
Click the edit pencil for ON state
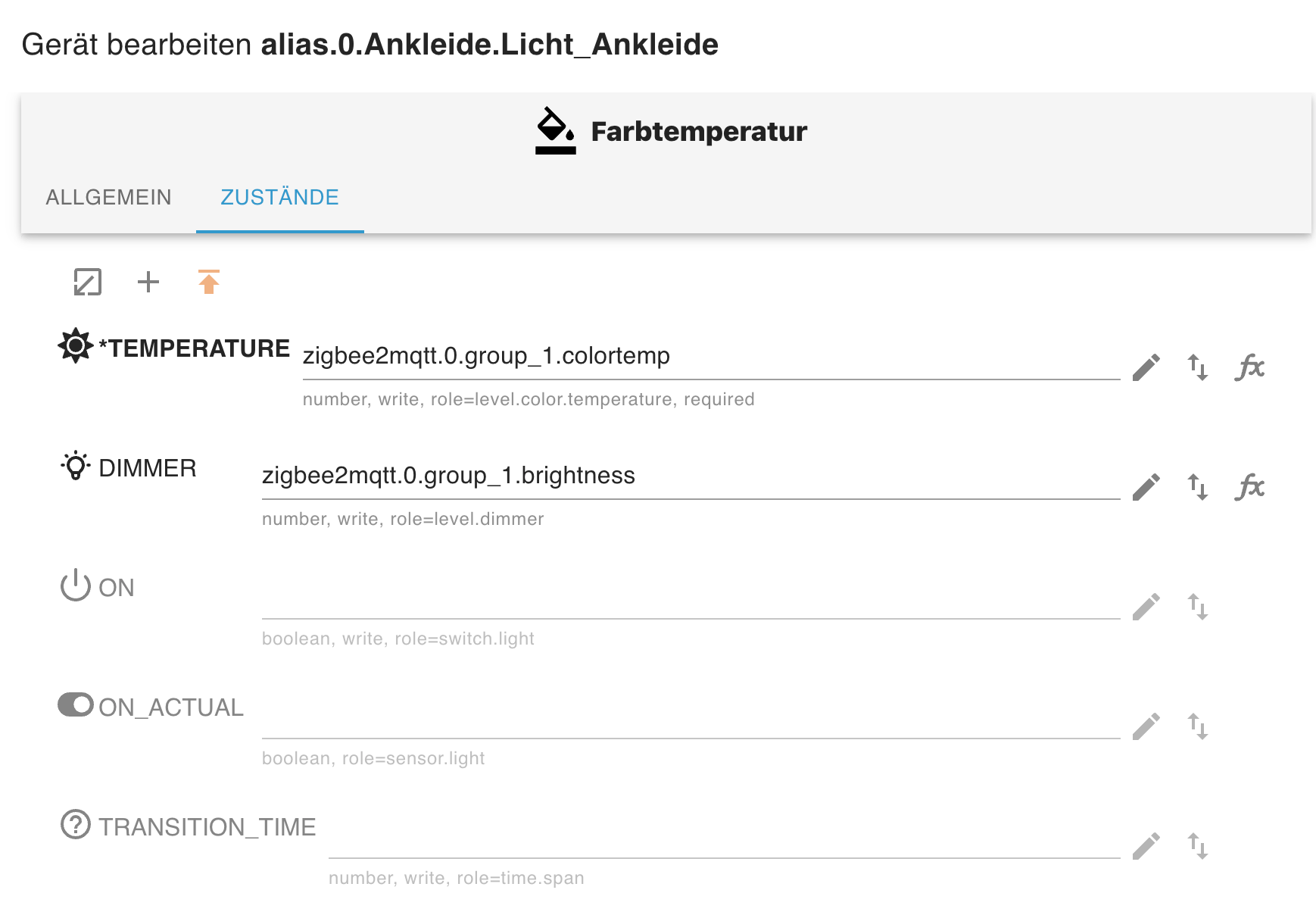(1146, 607)
